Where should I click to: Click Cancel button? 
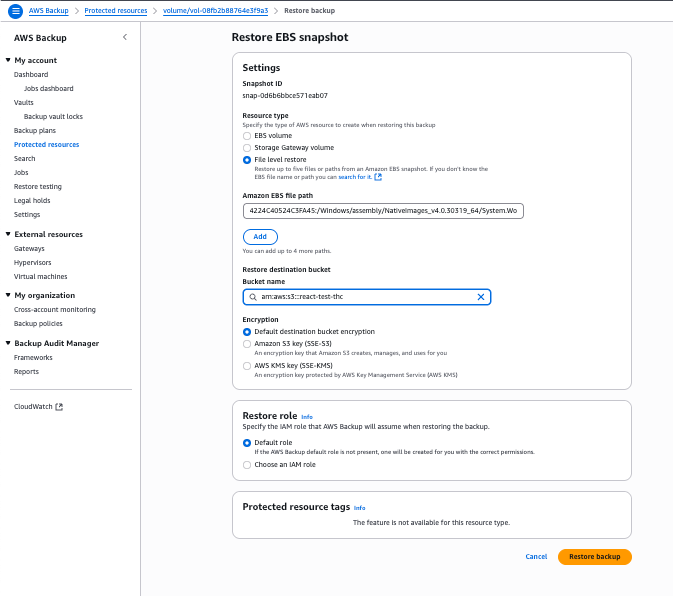tap(536, 556)
